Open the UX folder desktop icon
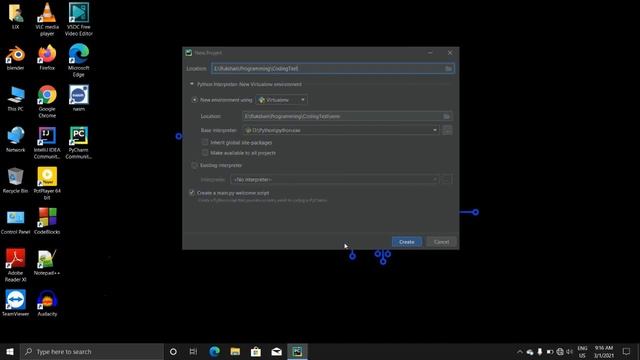 point(16,16)
